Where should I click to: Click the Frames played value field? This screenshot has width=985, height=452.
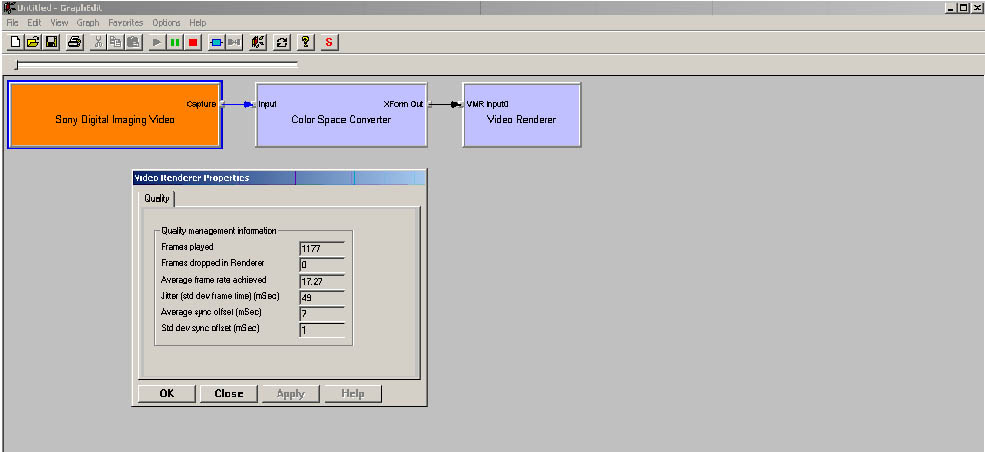tap(321, 247)
